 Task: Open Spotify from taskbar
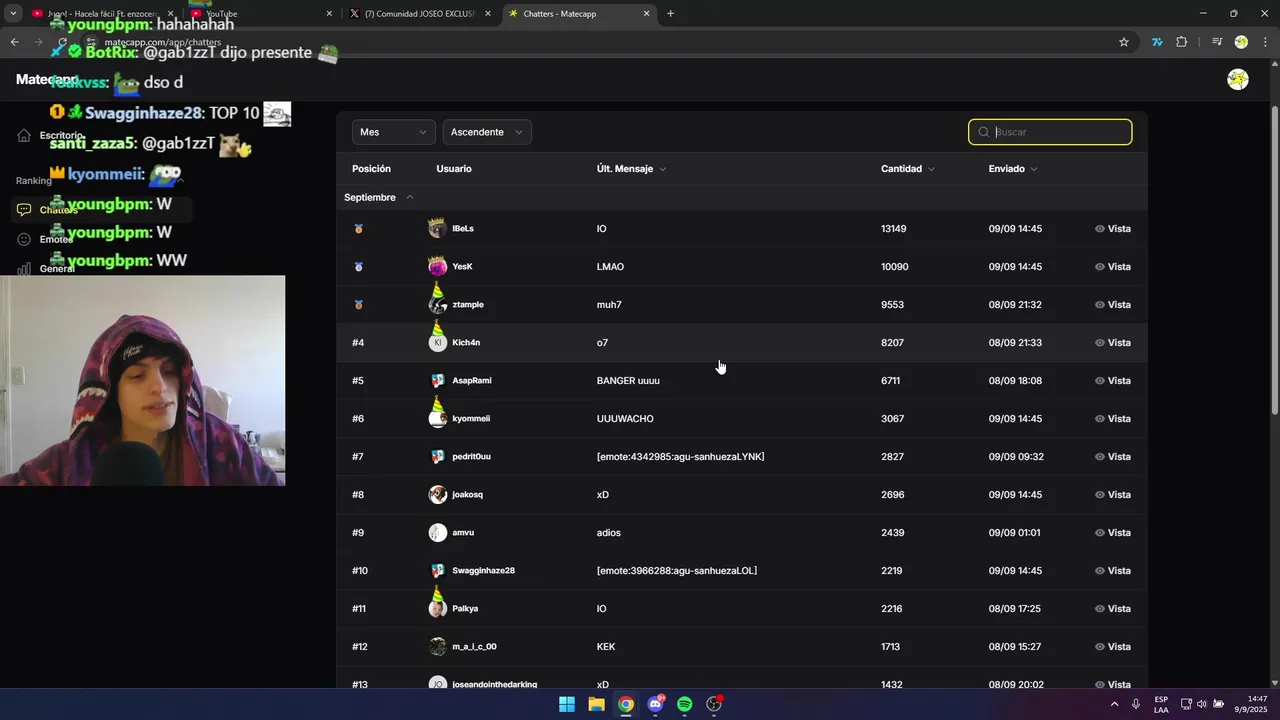684,704
